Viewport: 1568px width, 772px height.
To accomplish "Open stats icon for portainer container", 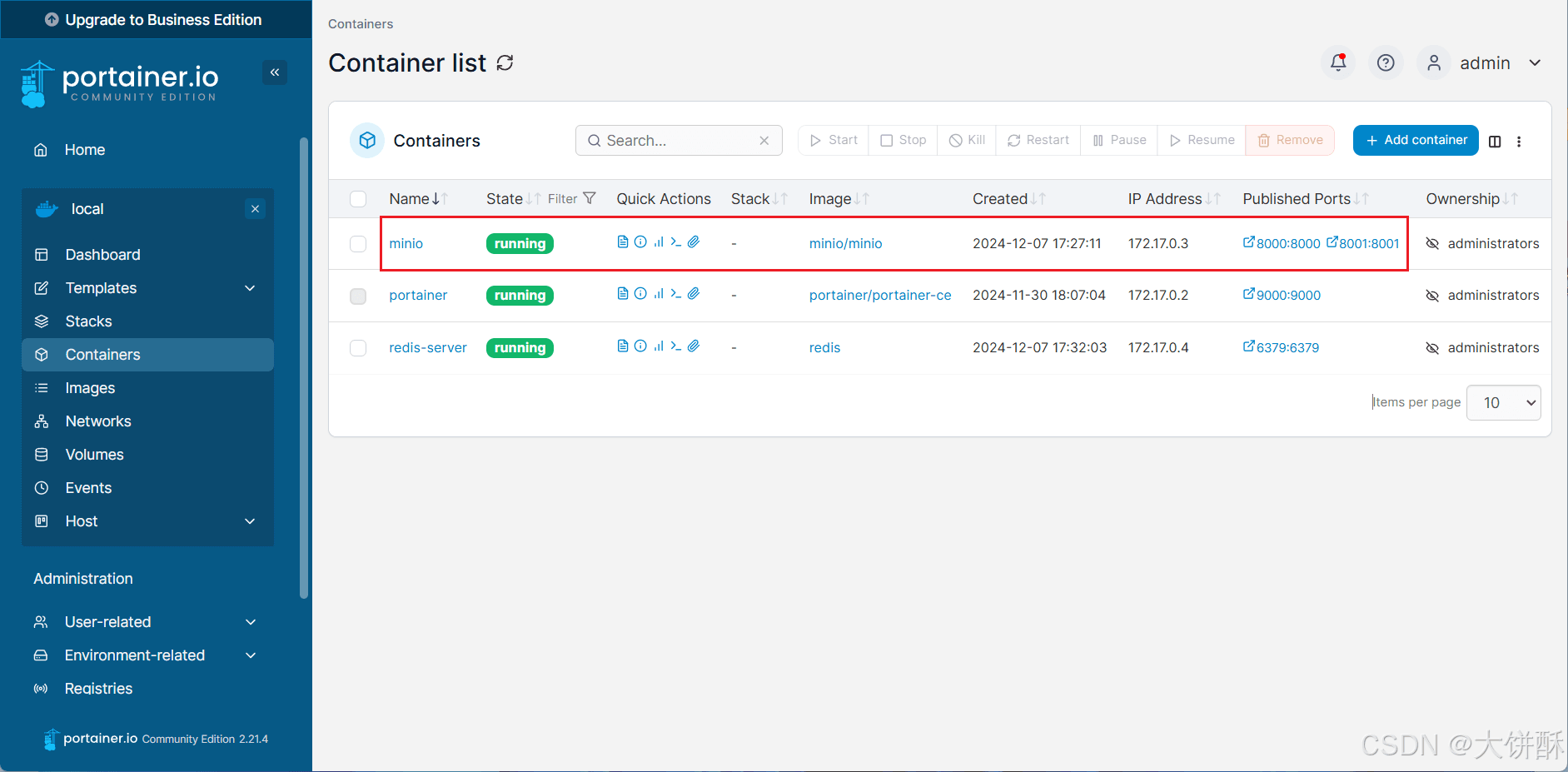I will click(659, 294).
